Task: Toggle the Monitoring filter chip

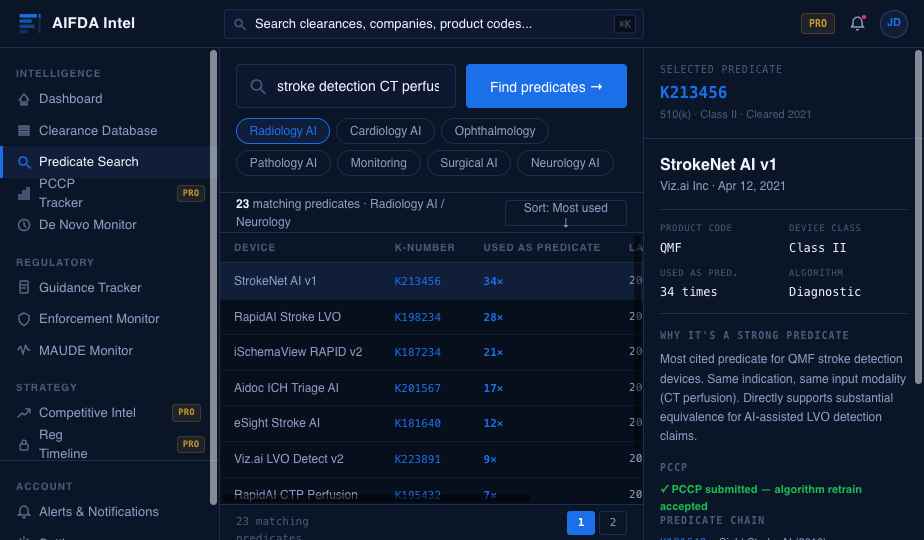Action: [378, 163]
